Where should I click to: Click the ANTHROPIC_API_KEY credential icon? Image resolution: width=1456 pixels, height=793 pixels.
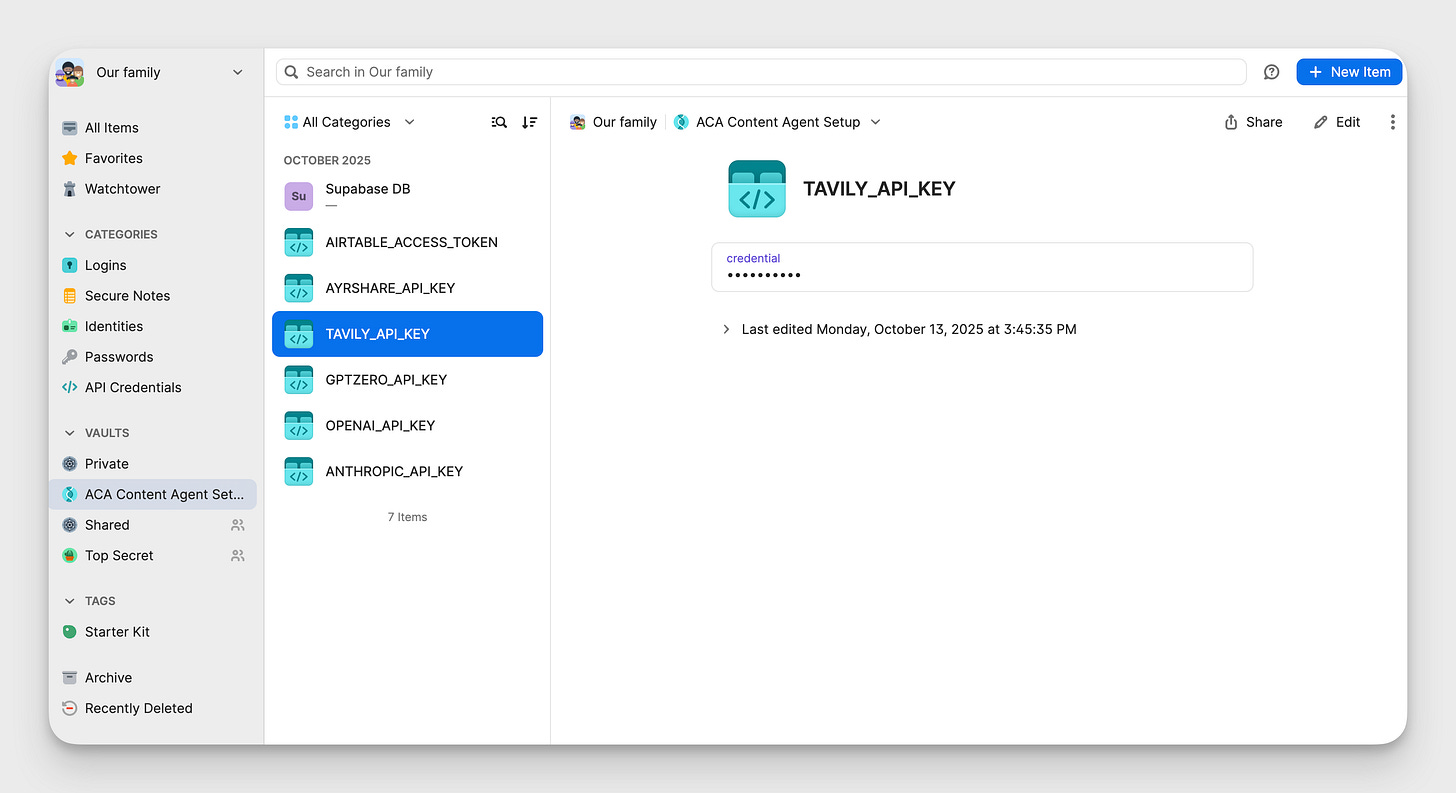pyautogui.click(x=299, y=471)
